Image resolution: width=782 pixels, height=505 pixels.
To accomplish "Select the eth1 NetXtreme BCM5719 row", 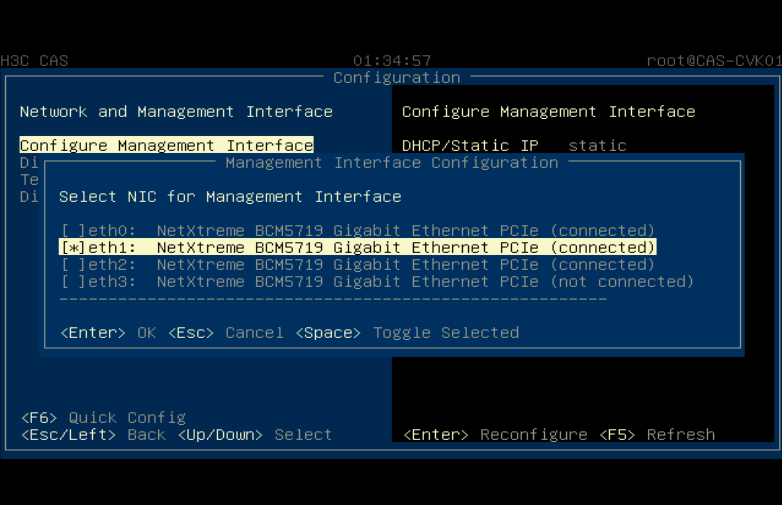I will tap(357, 247).
